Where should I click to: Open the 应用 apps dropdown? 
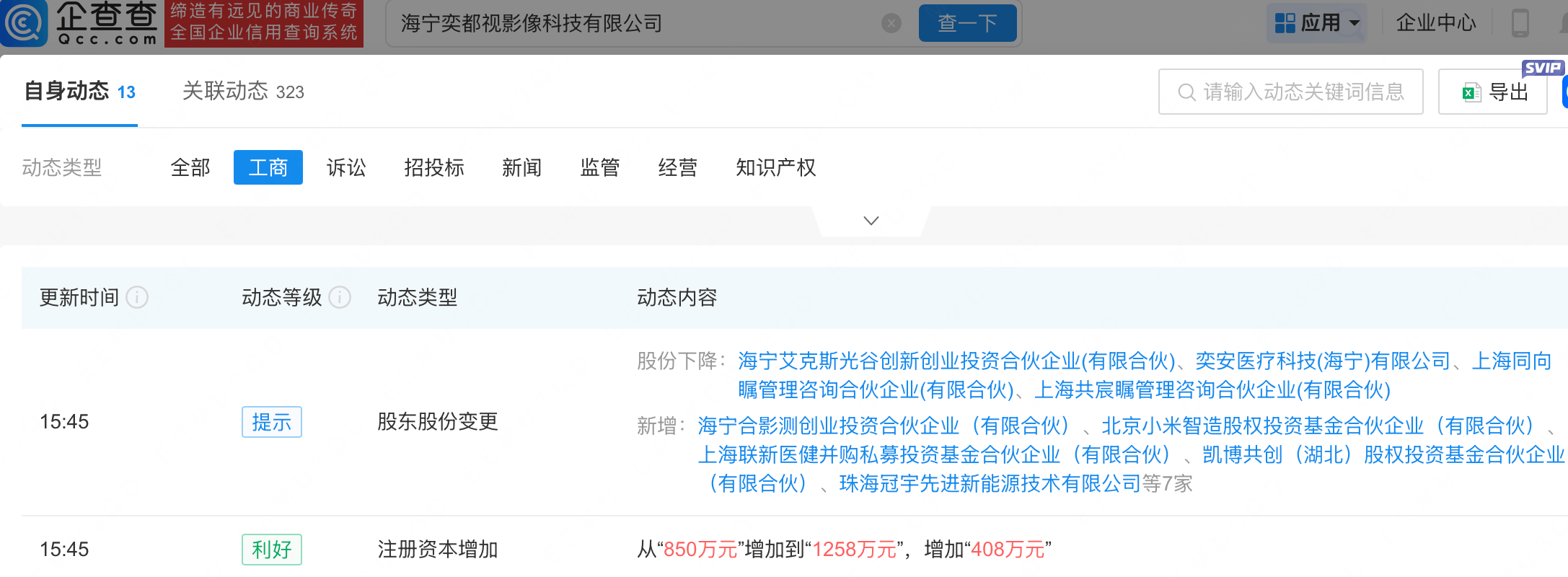tap(1317, 23)
